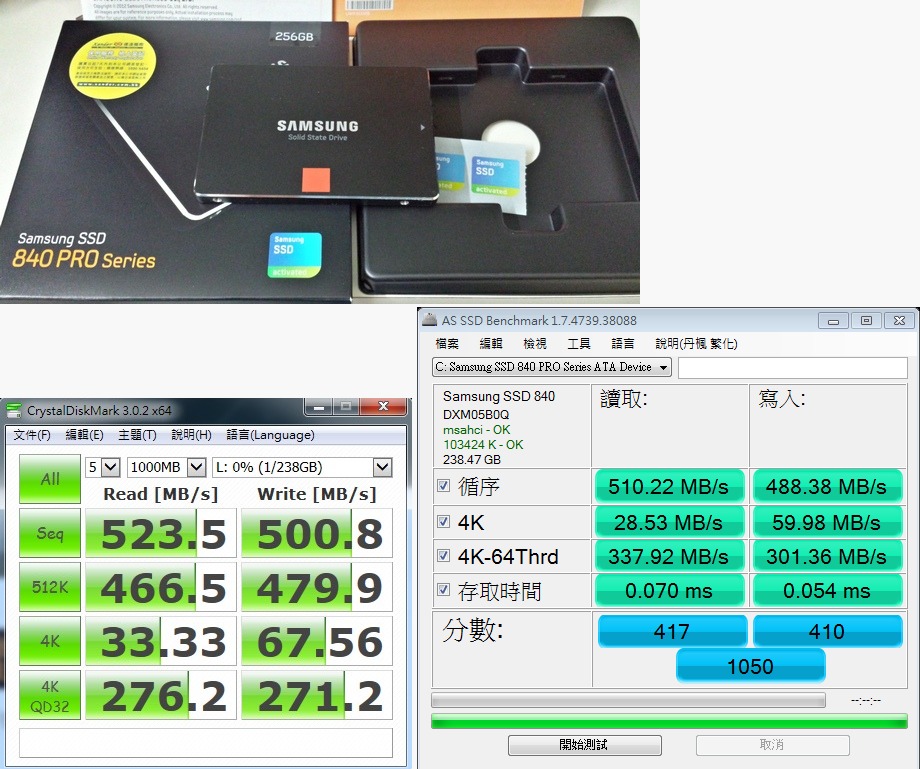The height and width of the screenshot is (769, 920).
Task: Open the 說明(丹楓 繁化) help menu
Action: click(696, 344)
